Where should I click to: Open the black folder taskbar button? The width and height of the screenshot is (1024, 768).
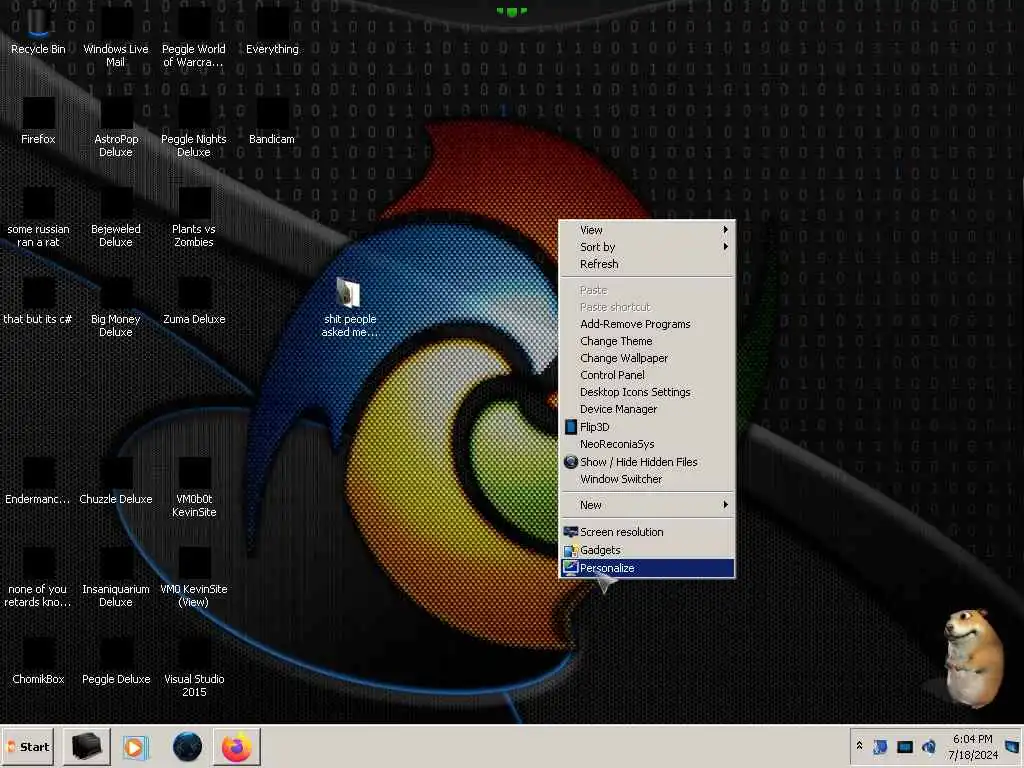tap(87, 746)
